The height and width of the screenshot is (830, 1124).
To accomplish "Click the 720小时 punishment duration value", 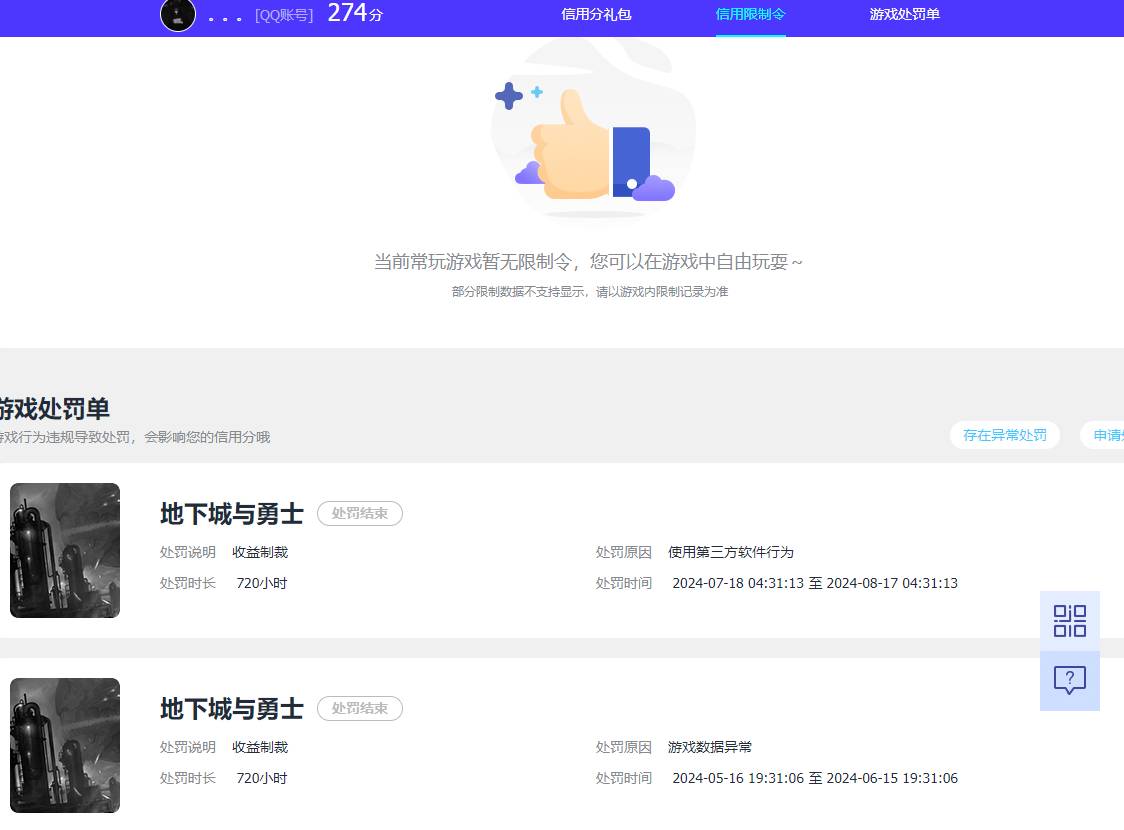I will click(x=261, y=582).
